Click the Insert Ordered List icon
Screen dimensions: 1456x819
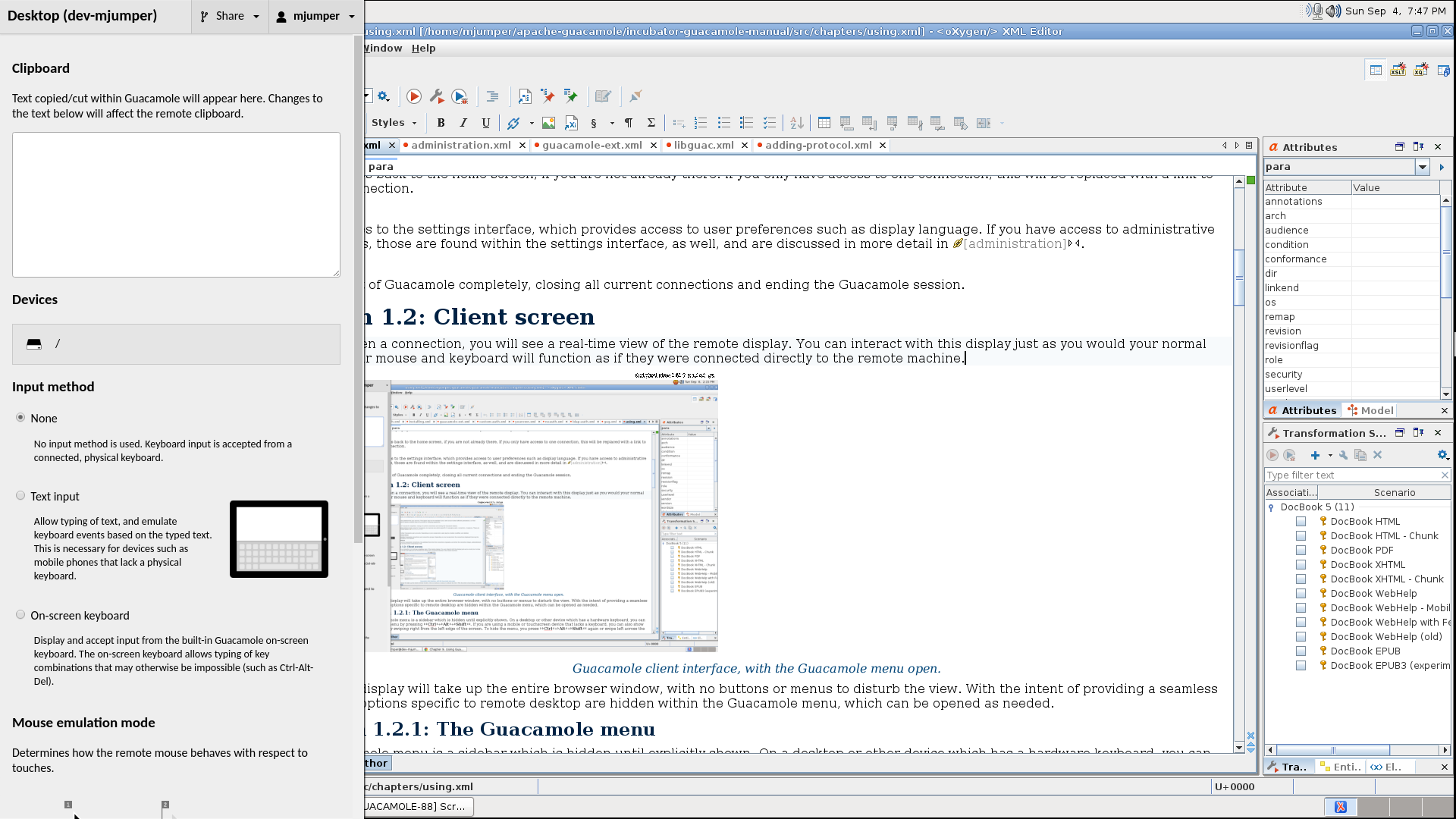point(701,123)
